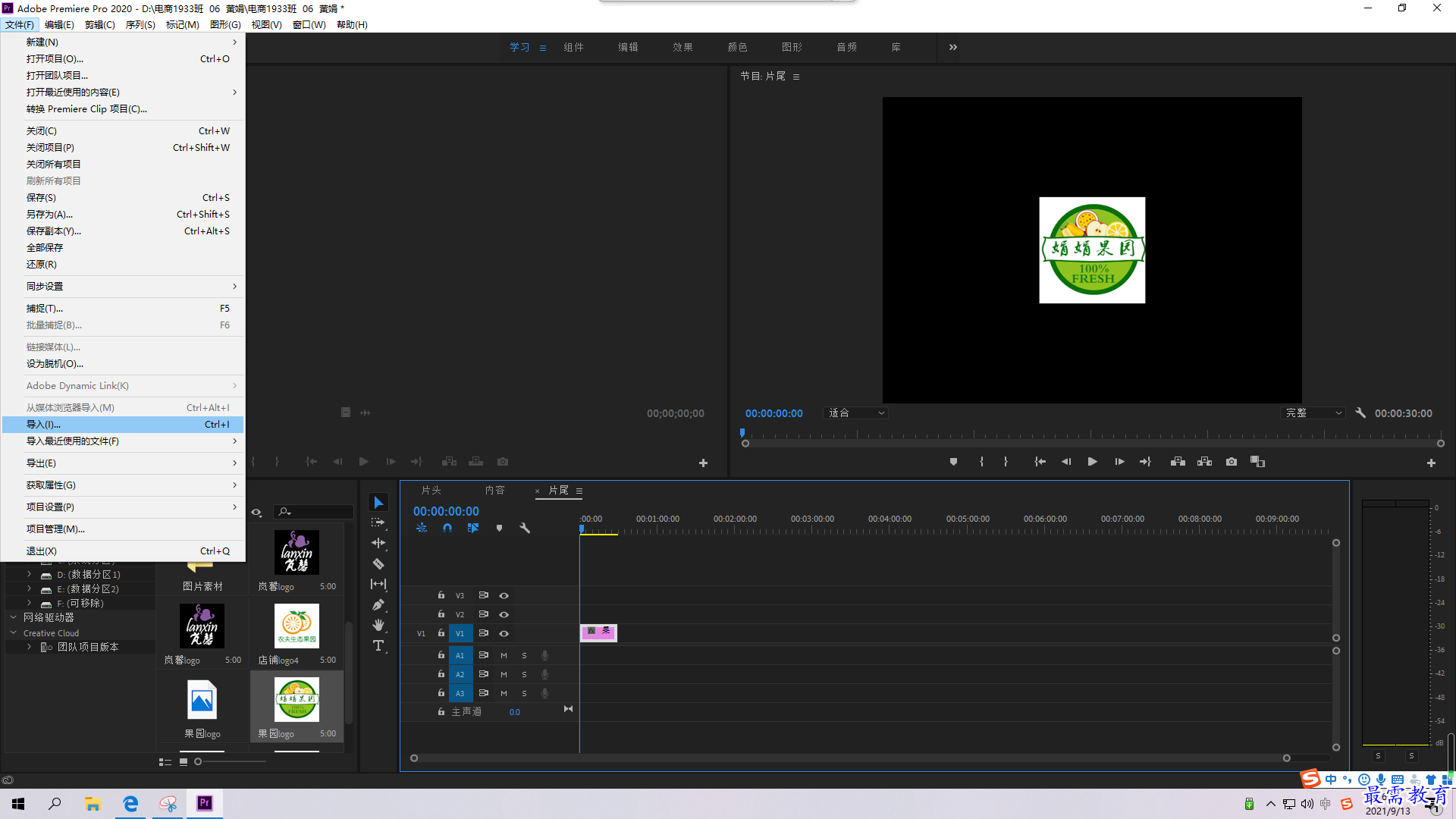Open 新建(N) submenu
Viewport: 1456px width, 819px height.
(x=123, y=42)
